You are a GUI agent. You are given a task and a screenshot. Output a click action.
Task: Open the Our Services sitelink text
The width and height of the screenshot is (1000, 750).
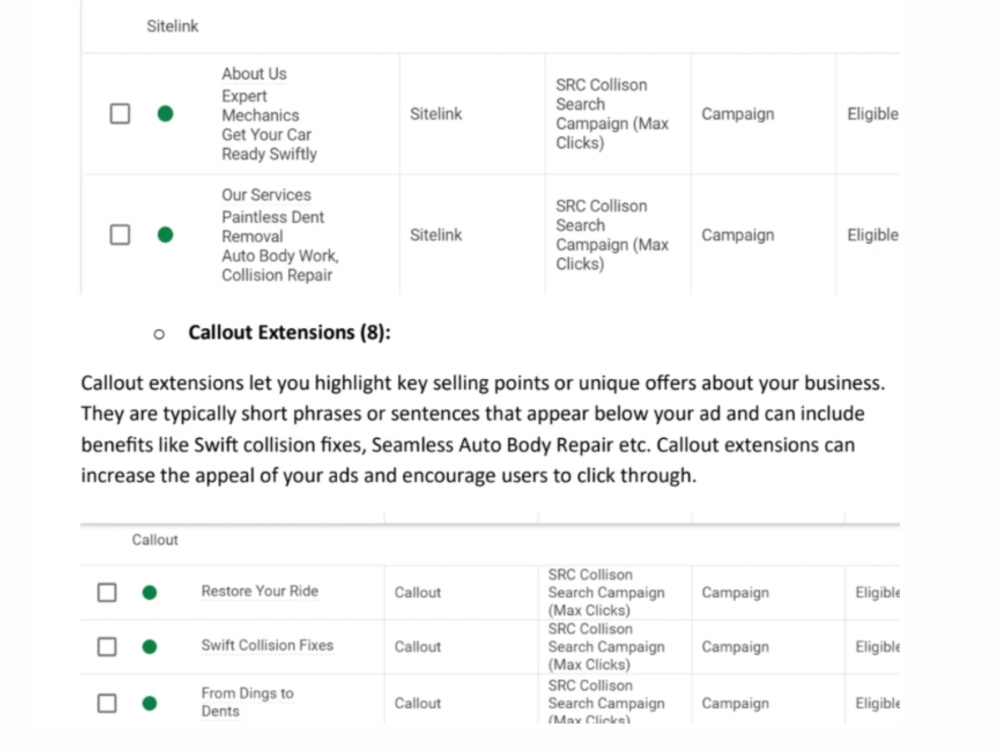267,195
